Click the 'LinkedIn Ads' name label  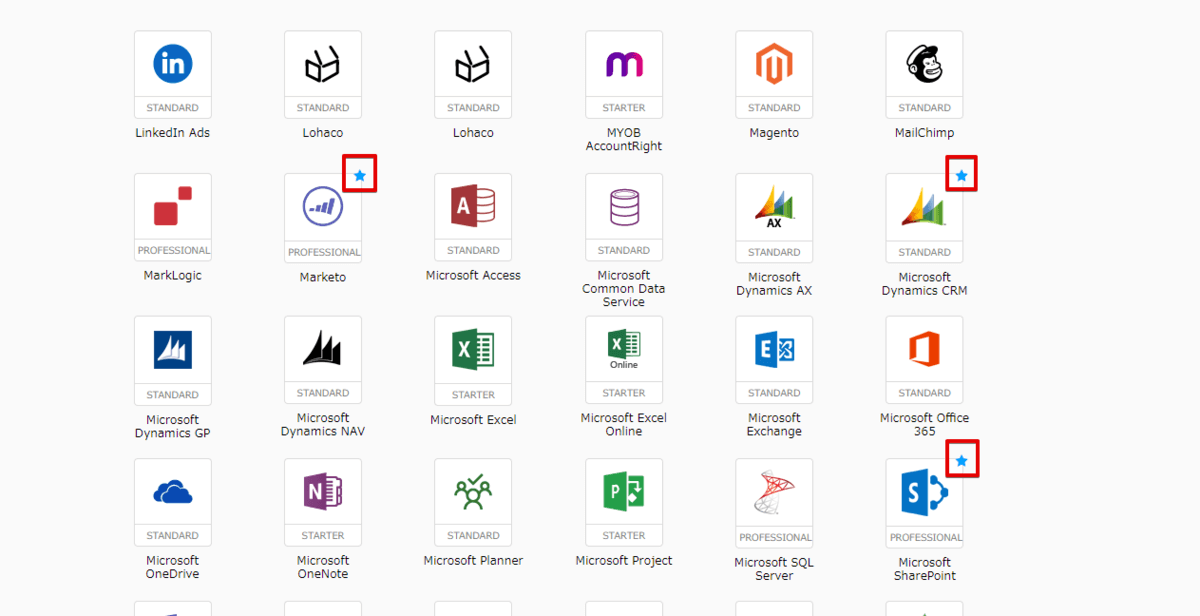(x=173, y=133)
